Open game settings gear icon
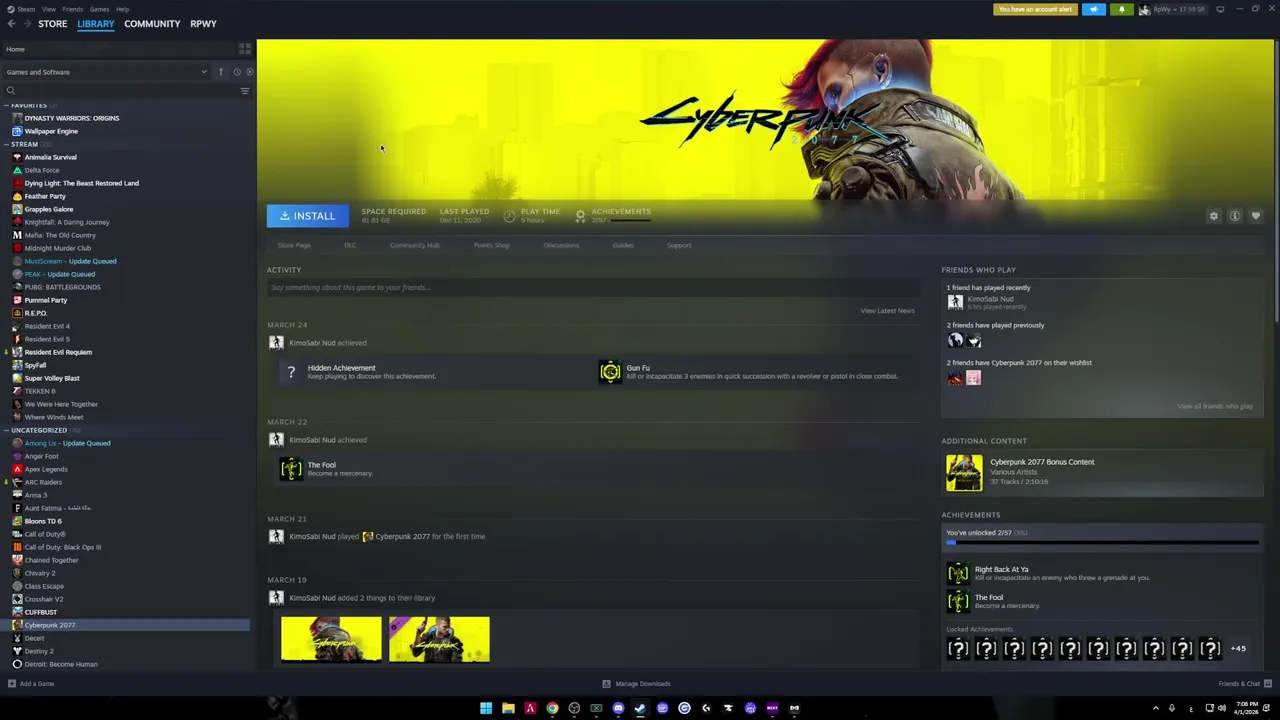The width and height of the screenshot is (1280, 720). coord(1214,216)
